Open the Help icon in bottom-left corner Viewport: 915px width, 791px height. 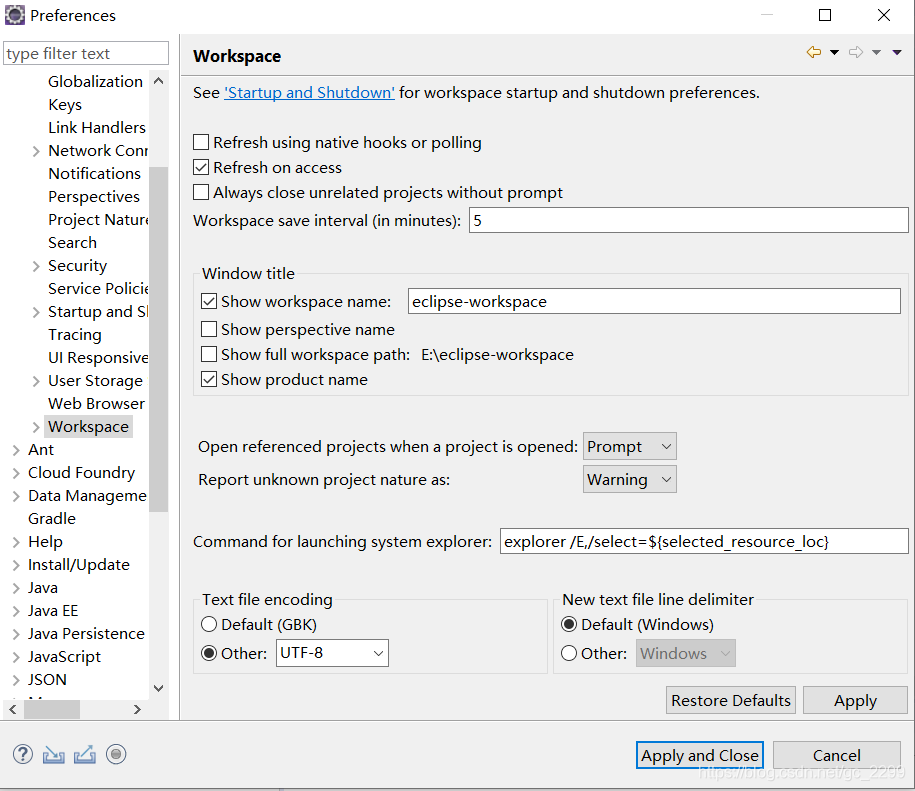point(22,754)
